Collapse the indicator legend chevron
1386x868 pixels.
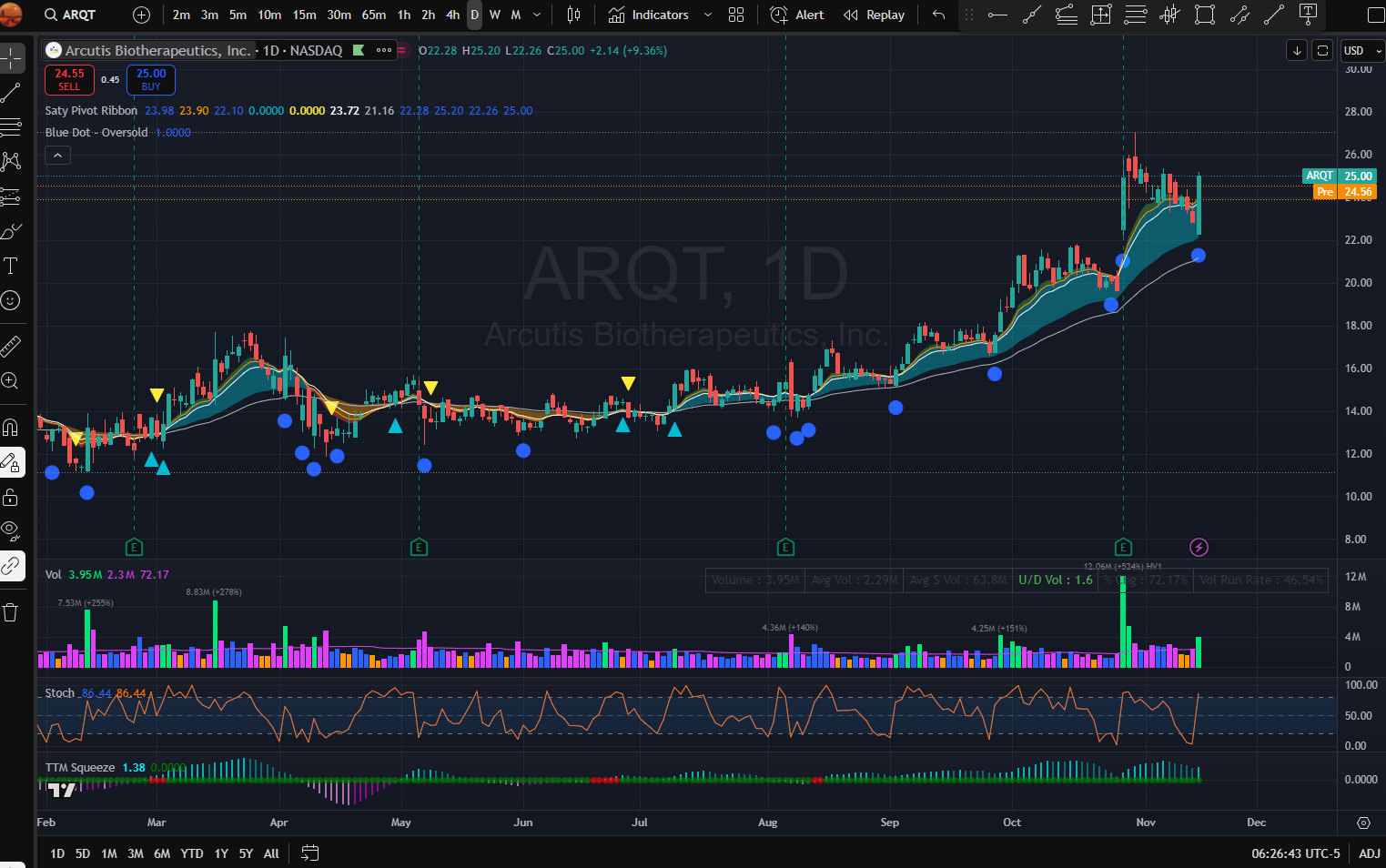(x=57, y=156)
